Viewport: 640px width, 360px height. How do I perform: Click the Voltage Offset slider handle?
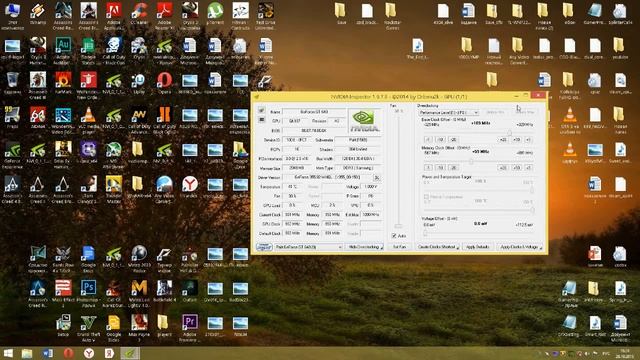coord(425,233)
